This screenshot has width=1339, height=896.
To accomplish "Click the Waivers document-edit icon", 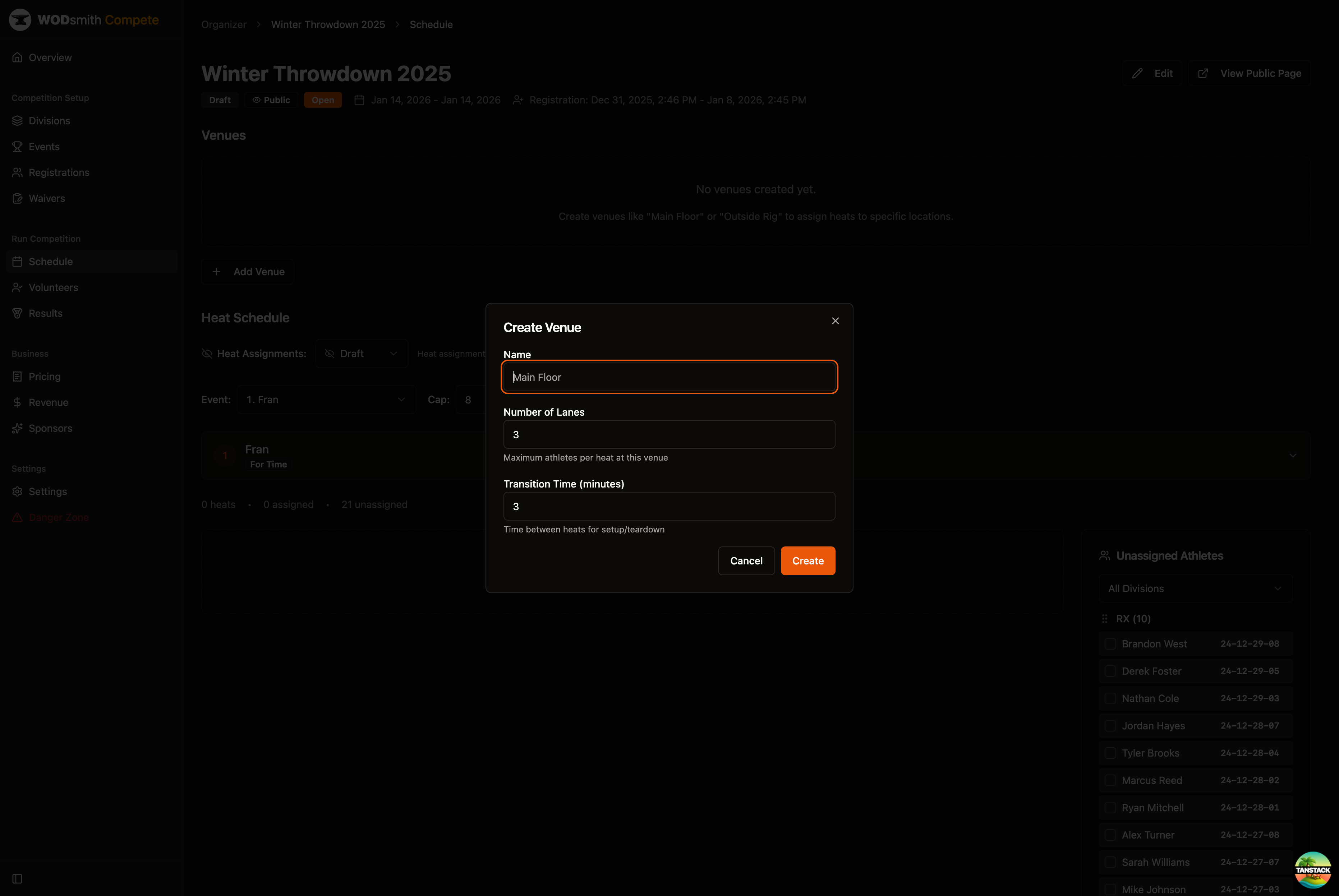I will 17,198.
